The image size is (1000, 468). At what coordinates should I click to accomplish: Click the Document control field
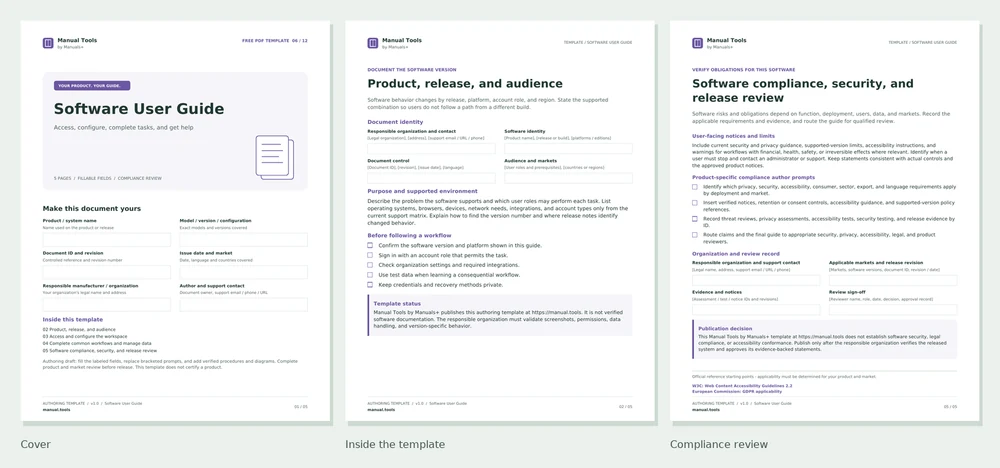pyautogui.click(x=431, y=179)
